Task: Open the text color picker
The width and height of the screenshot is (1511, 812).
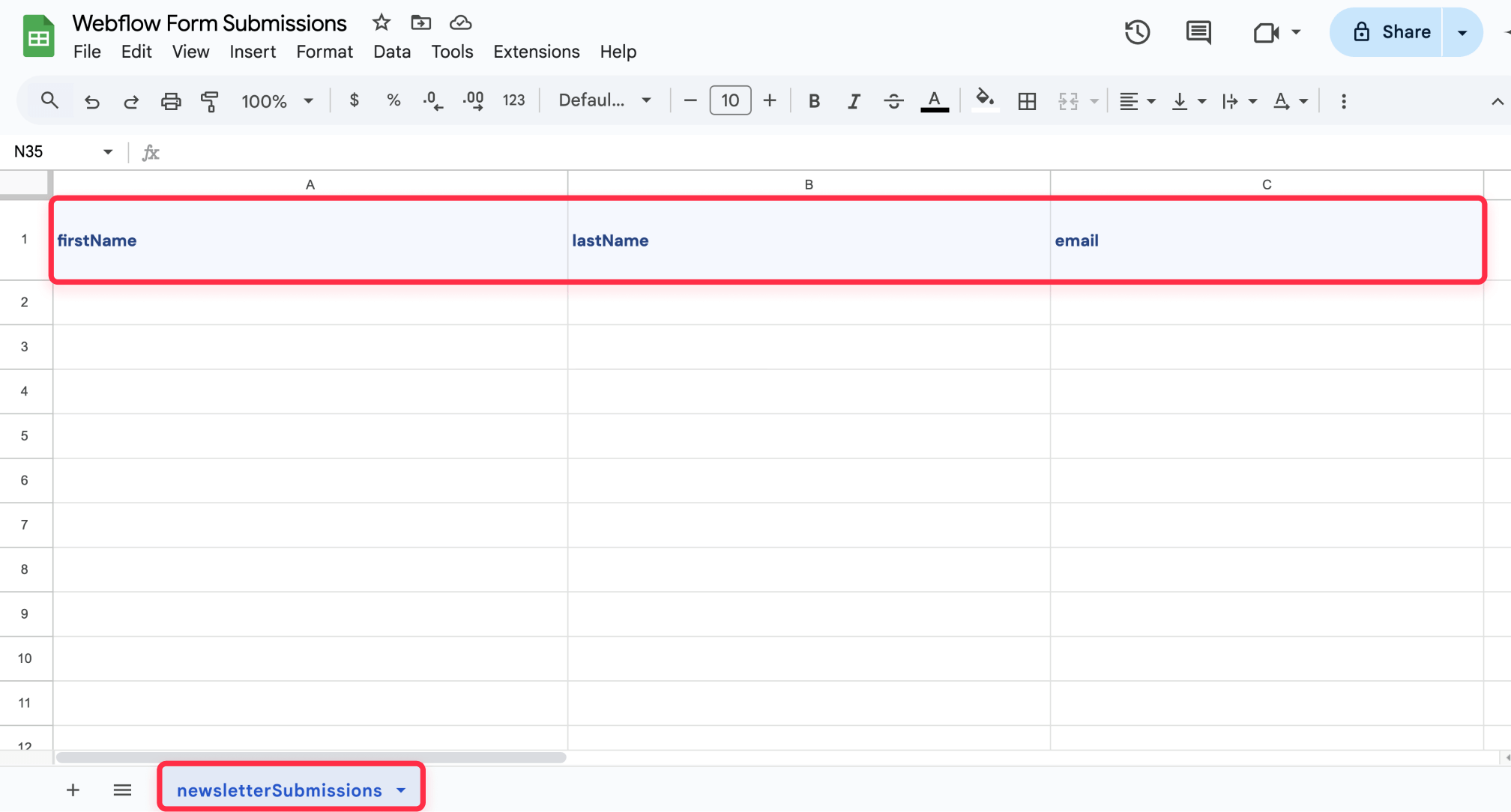Action: (x=934, y=100)
